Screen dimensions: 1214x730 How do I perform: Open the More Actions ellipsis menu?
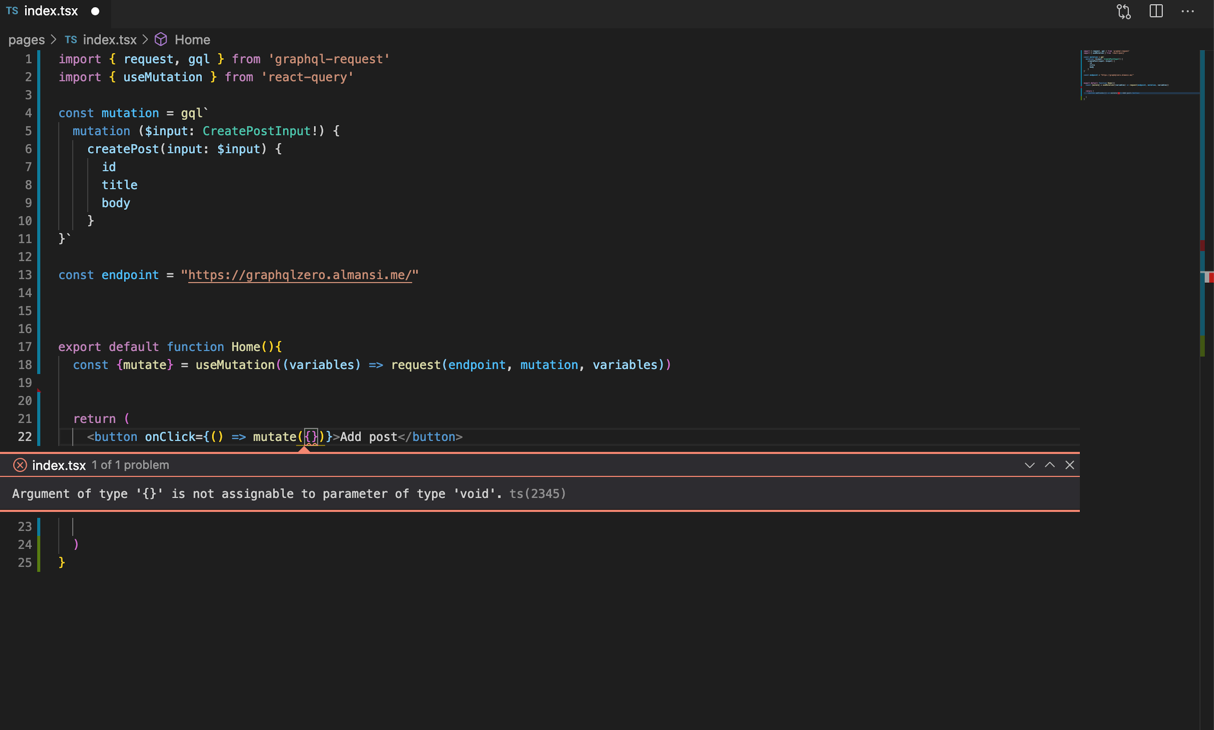pos(1188,11)
